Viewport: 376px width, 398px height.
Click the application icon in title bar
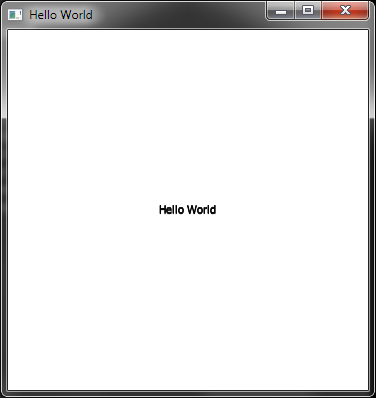pyautogui.click(x=15, y=15)
